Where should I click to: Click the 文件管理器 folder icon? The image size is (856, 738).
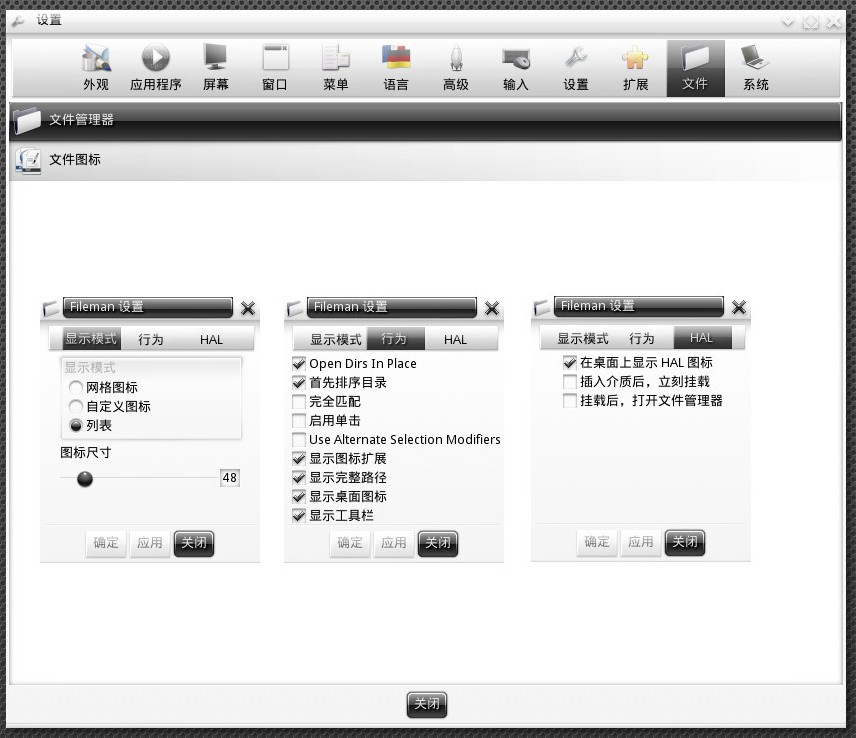[27, 120]
